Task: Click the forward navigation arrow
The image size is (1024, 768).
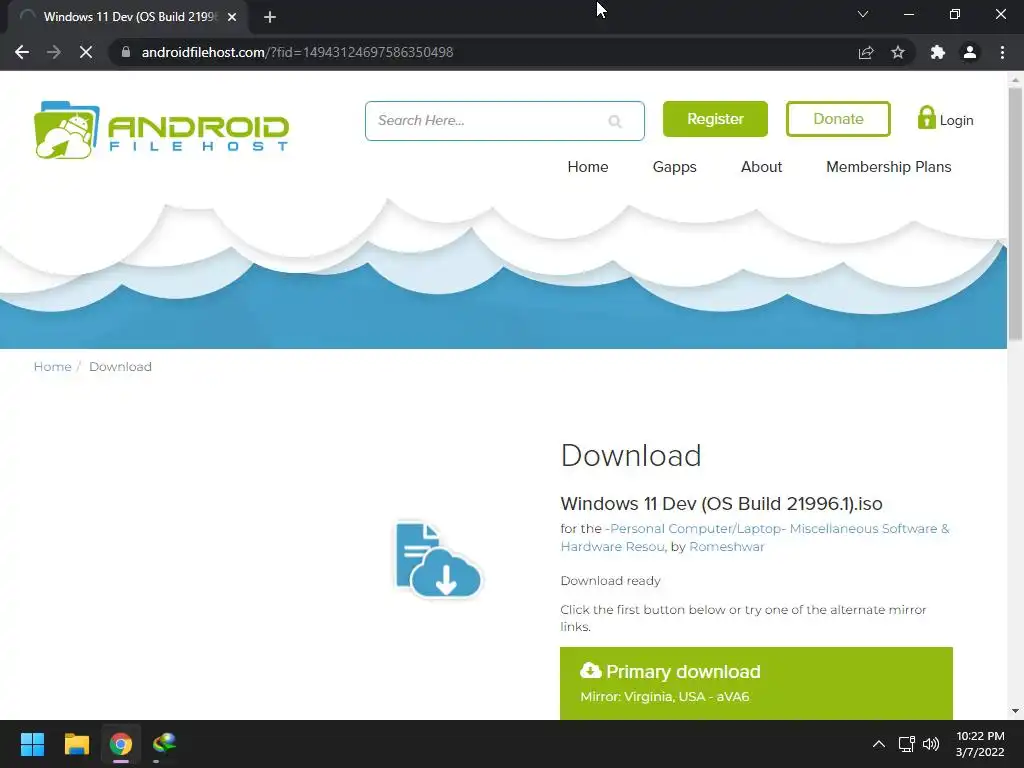Action: click(54, 52)
